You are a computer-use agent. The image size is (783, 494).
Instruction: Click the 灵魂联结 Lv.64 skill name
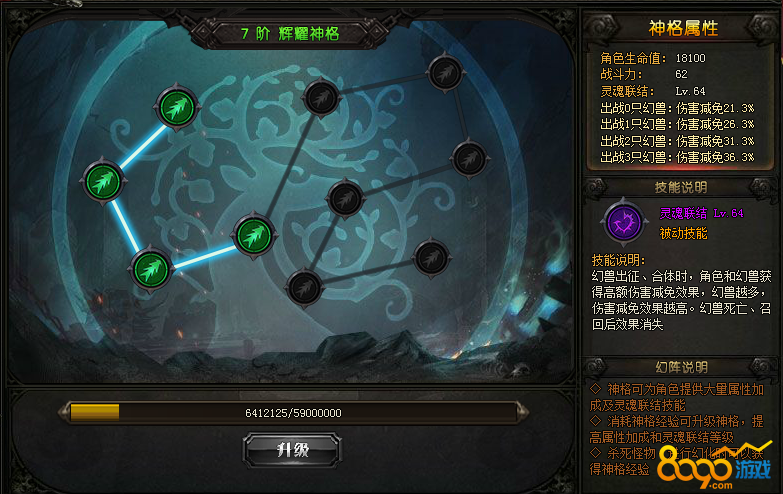(x=702, y=213)
